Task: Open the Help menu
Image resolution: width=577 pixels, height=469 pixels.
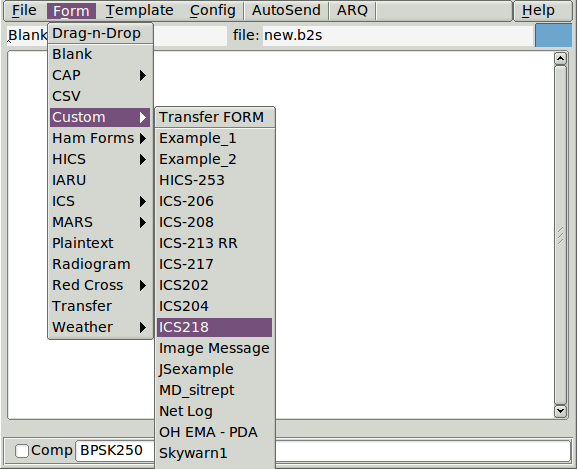Action: click(538, 10)
